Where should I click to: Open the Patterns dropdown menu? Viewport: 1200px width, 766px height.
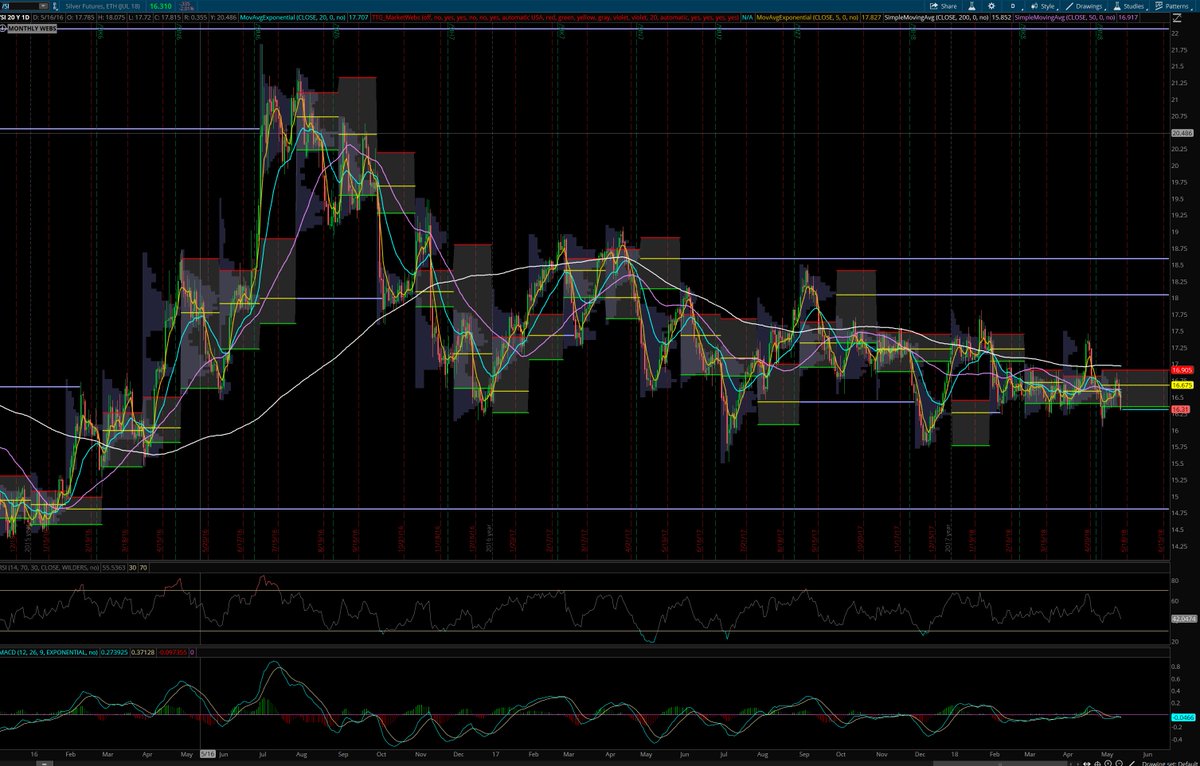(1172, 6)
